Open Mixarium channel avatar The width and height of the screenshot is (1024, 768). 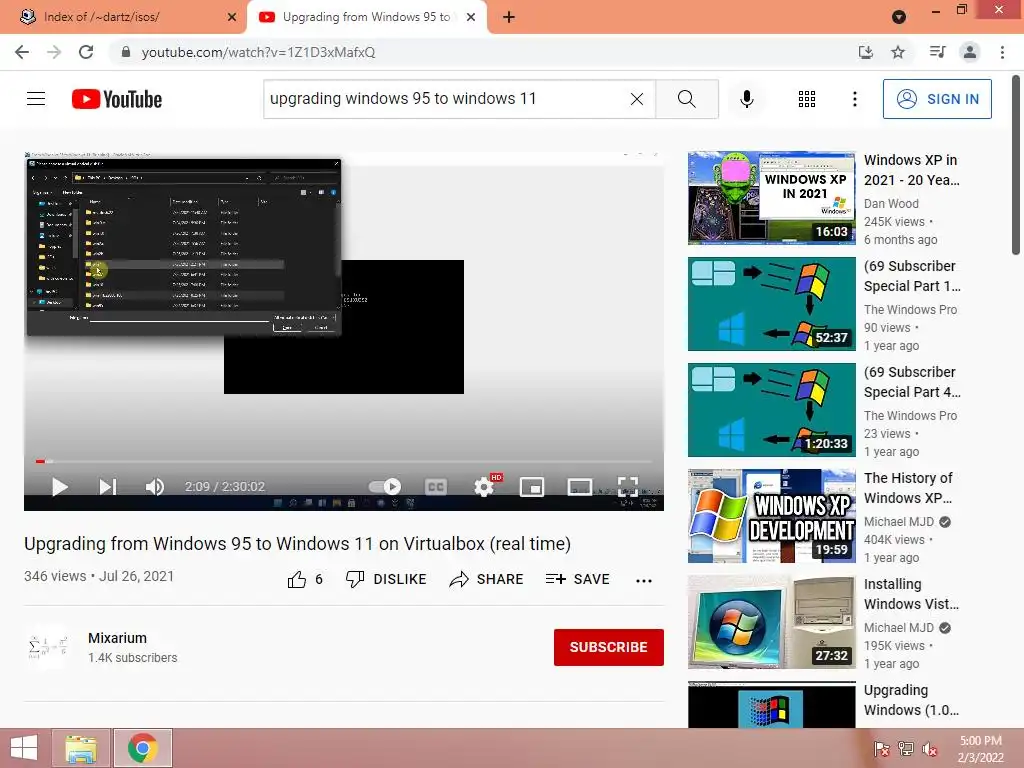48,647
